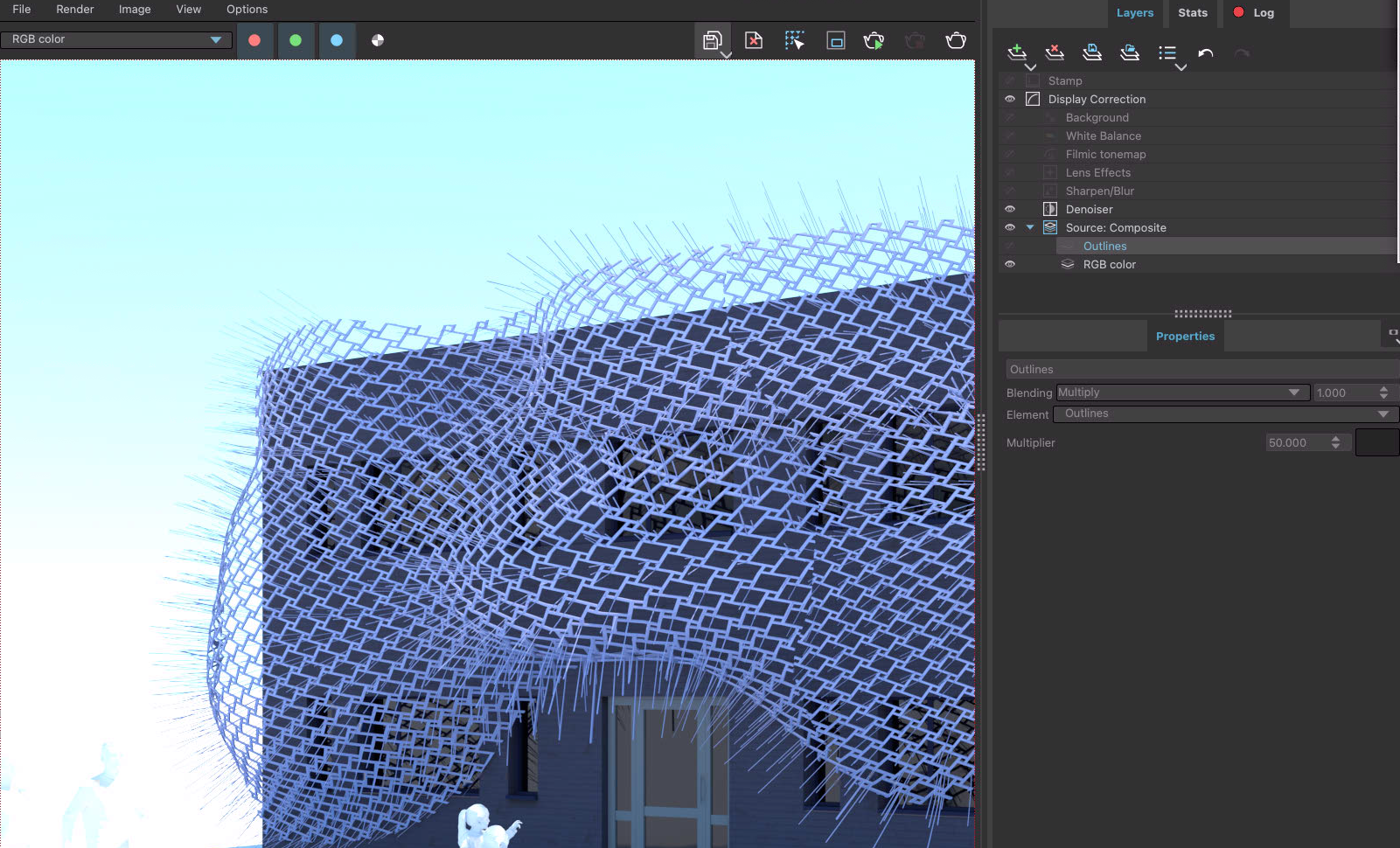Enable follow mouse render tool
The height and width of the screenshot is (848, 1400).
[x=794, y=40]
